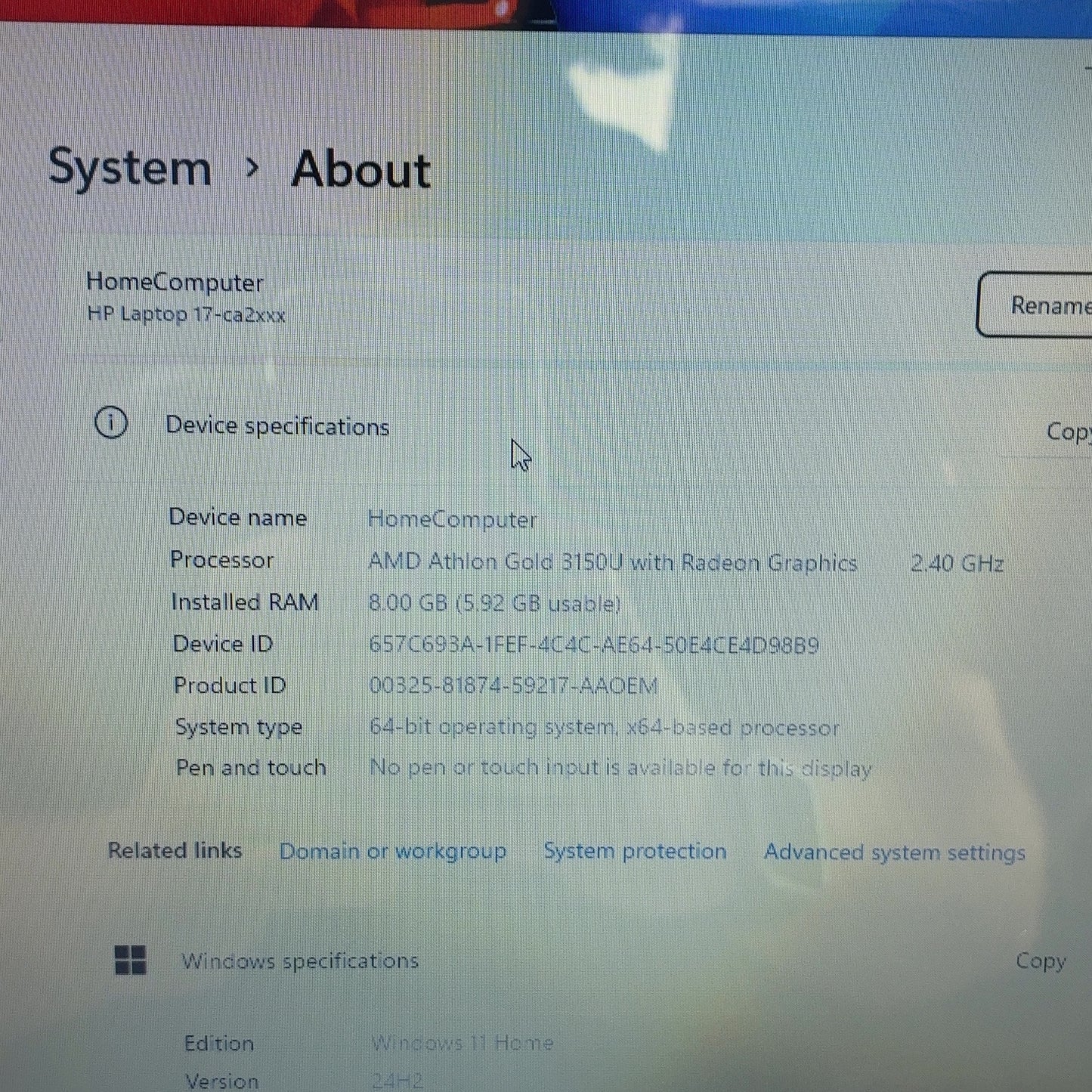Screen dimensions: 1092x1092
Task: Open System protection link
Action: pos(635,851)
